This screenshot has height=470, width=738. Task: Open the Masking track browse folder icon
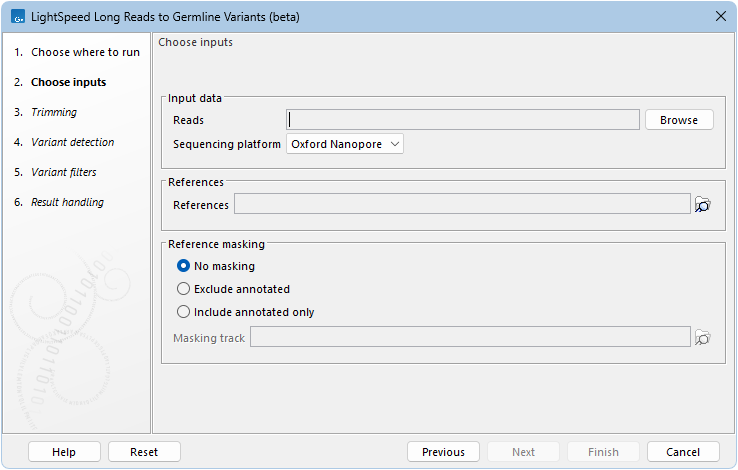point(702,337)
